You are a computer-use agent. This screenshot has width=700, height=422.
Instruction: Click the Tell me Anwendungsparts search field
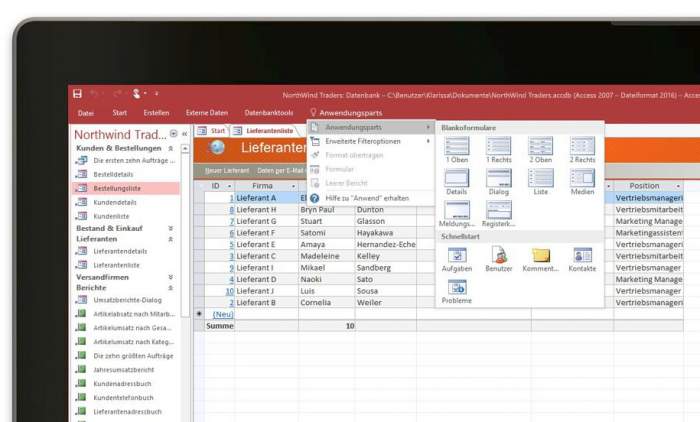coord(350,113)
